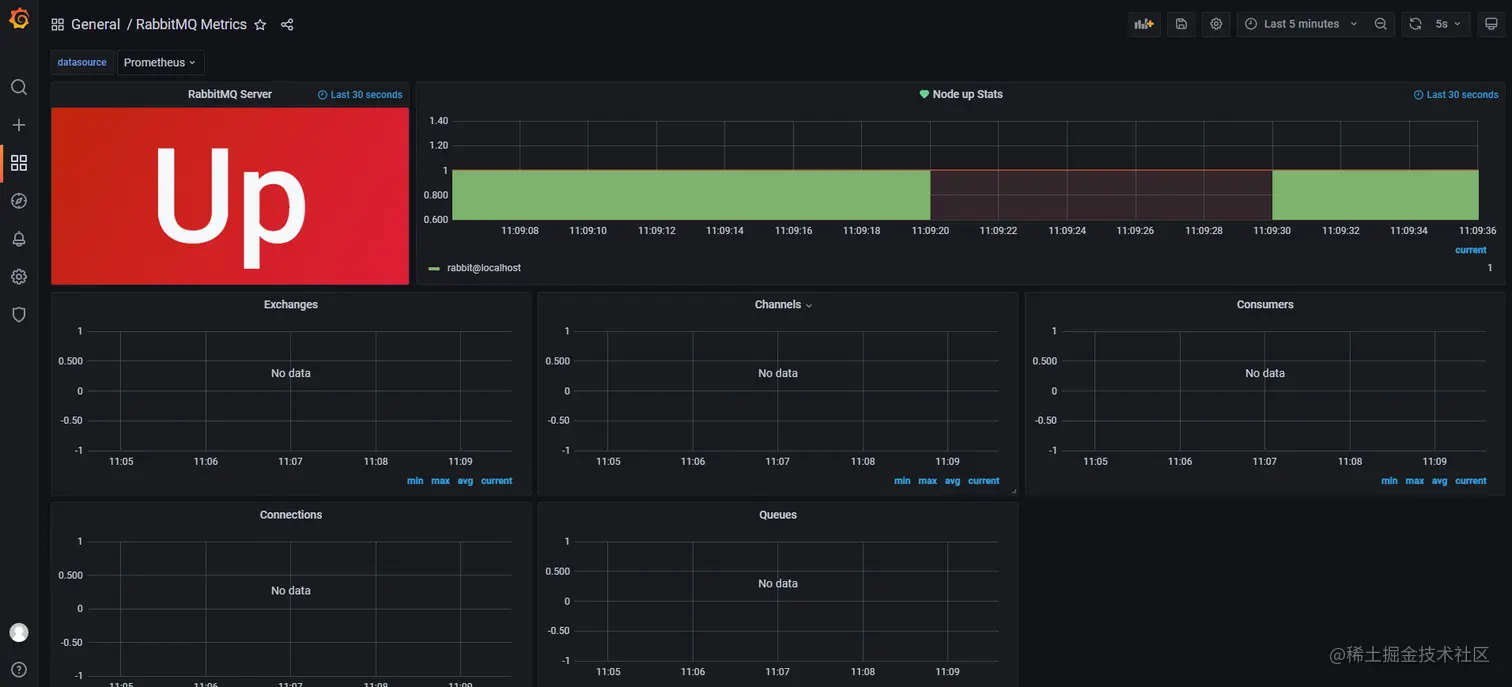Sort Exchanges legend by avg
This screenshot has width=1512, height=687.
(465, 481)
